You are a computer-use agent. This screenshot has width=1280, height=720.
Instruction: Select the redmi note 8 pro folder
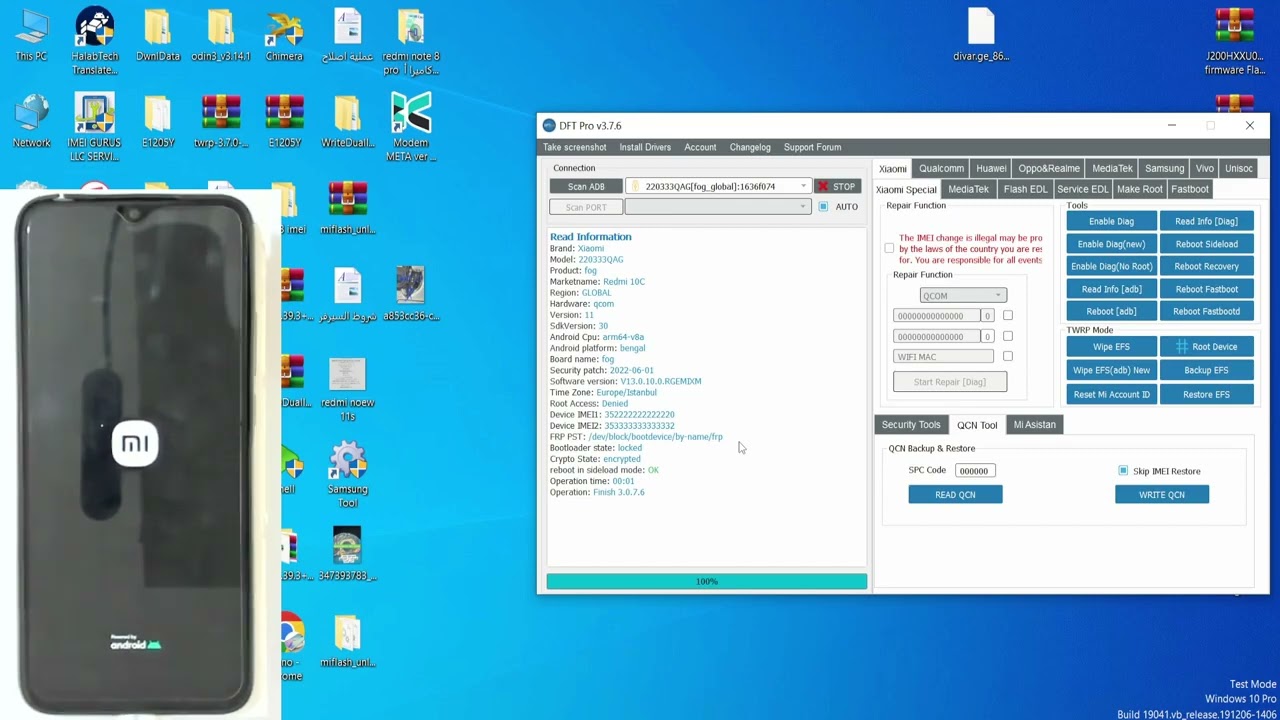411,42
